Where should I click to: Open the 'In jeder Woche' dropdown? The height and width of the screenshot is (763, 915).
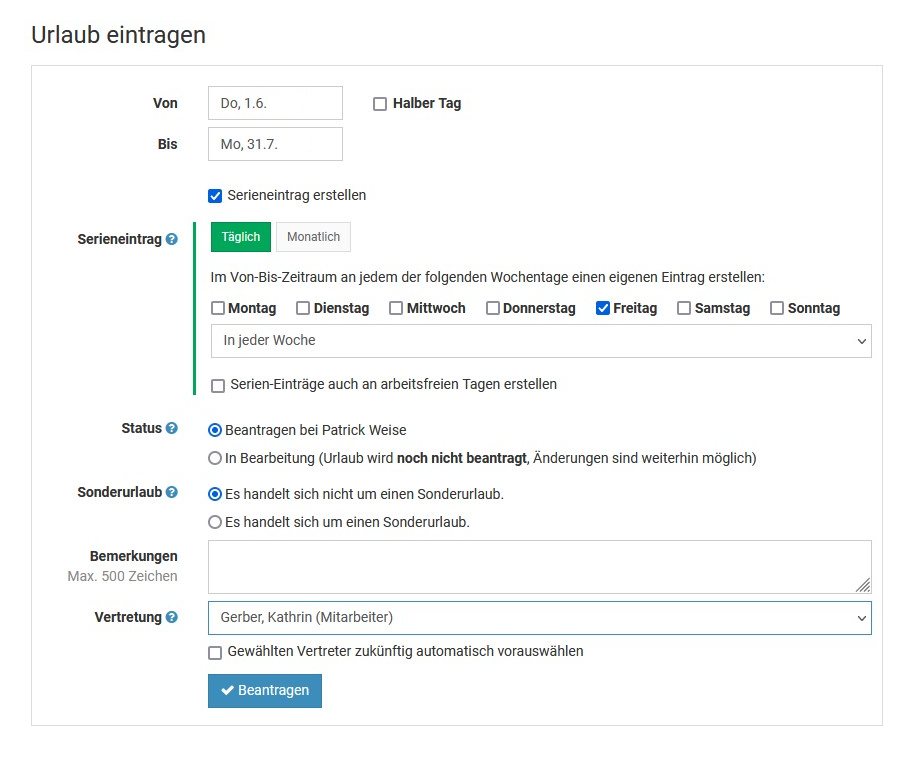click(x=540, y=341)
